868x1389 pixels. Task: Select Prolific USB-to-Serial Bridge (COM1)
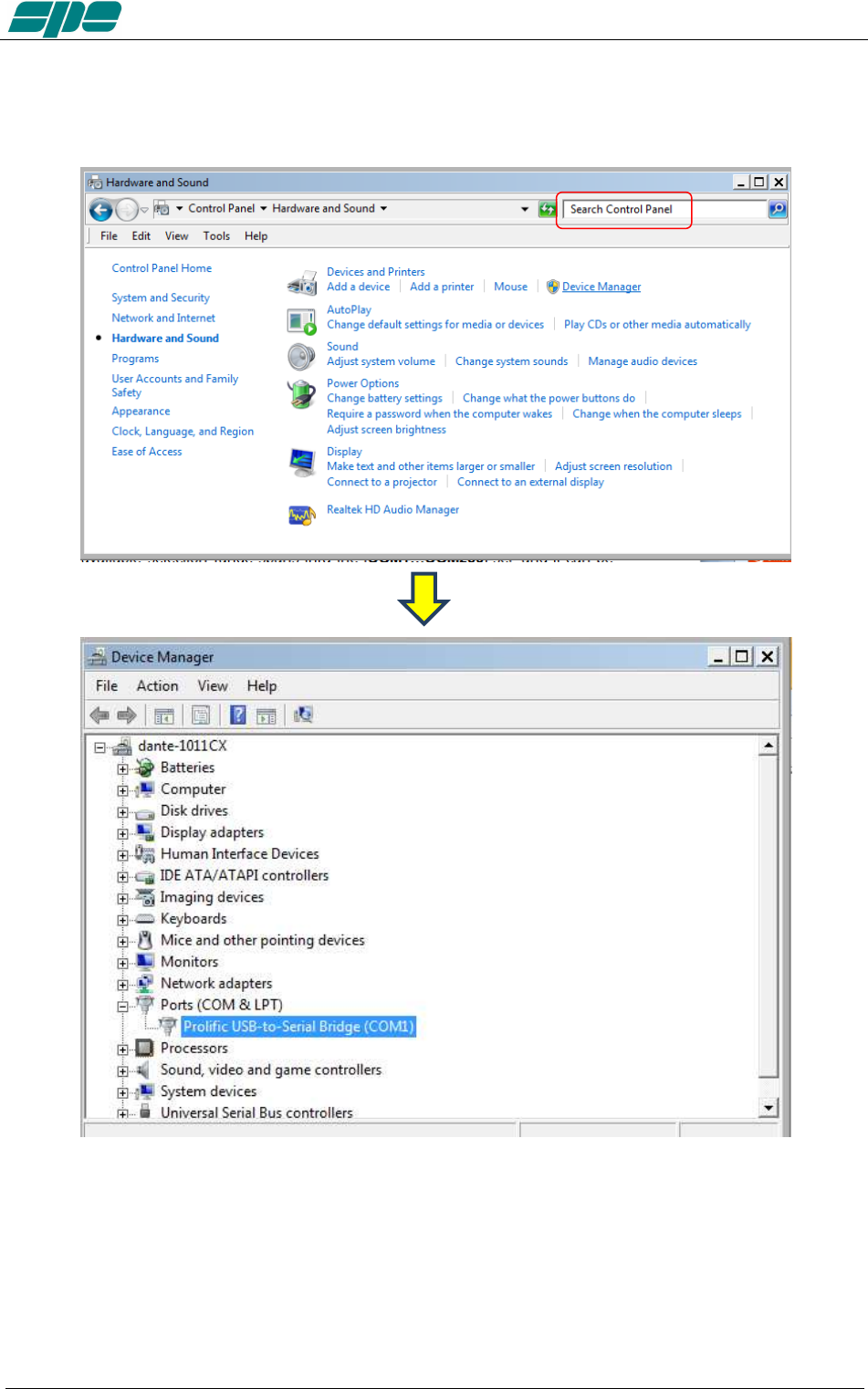tap(298, 1027)
